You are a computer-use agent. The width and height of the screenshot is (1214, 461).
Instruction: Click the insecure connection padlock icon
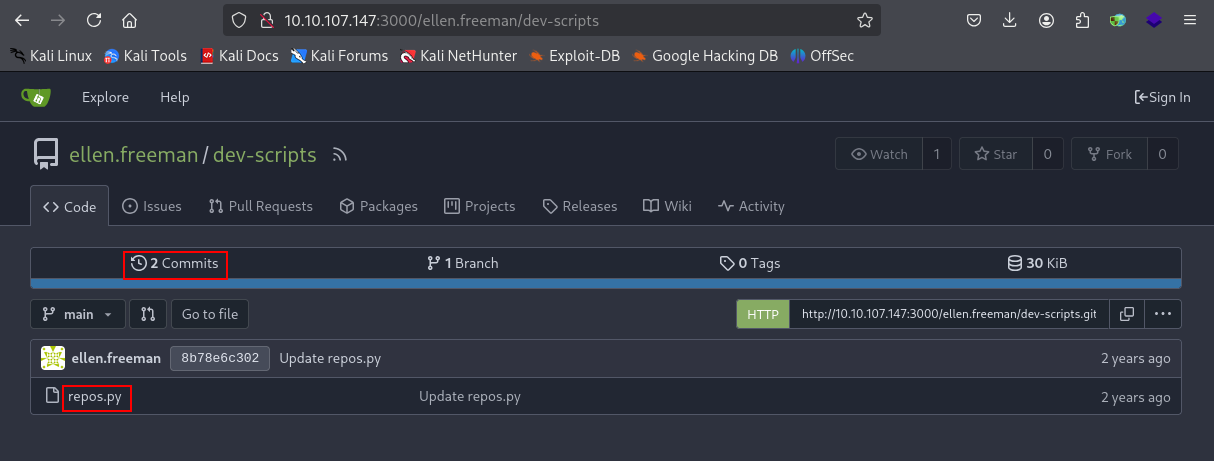[266, 20]
